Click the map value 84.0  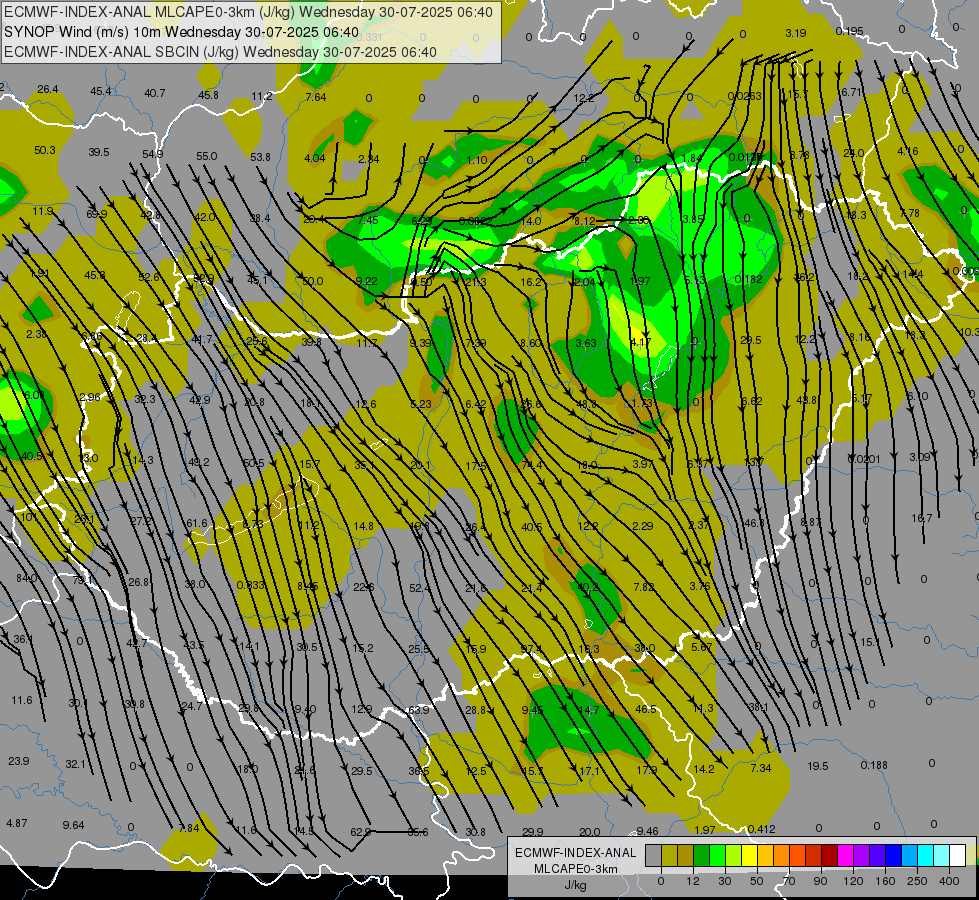coord(26,578)
